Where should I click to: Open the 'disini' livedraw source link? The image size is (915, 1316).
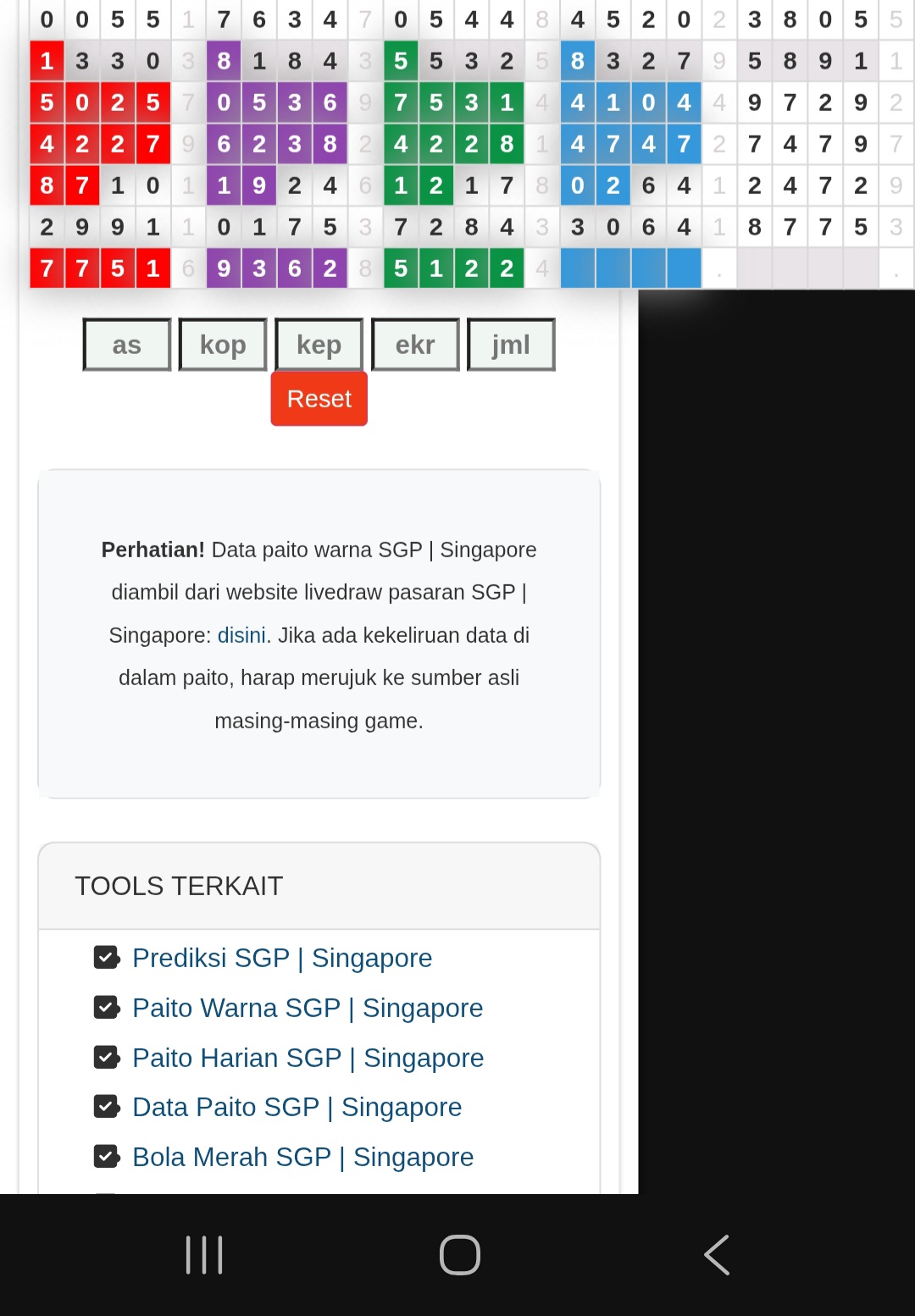(x=241, y=635)
